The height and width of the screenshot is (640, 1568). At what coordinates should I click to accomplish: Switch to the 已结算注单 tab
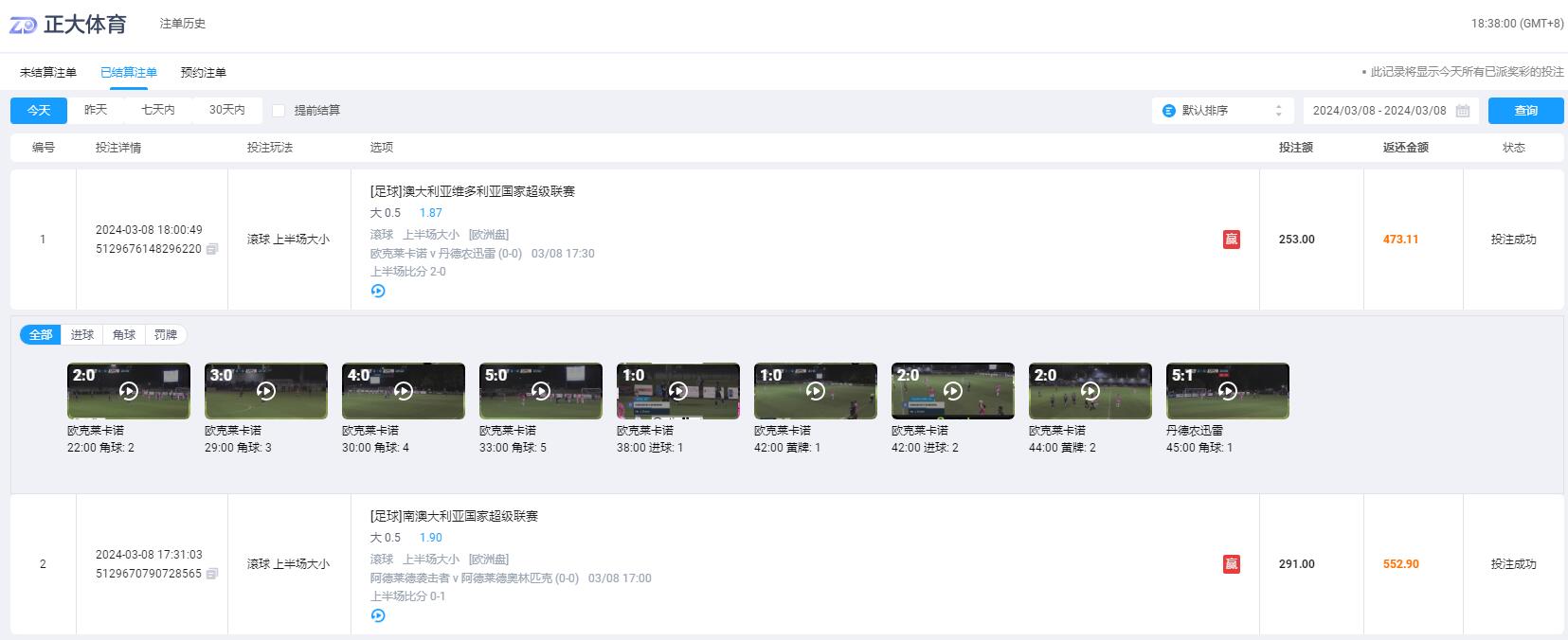[129, 73]
